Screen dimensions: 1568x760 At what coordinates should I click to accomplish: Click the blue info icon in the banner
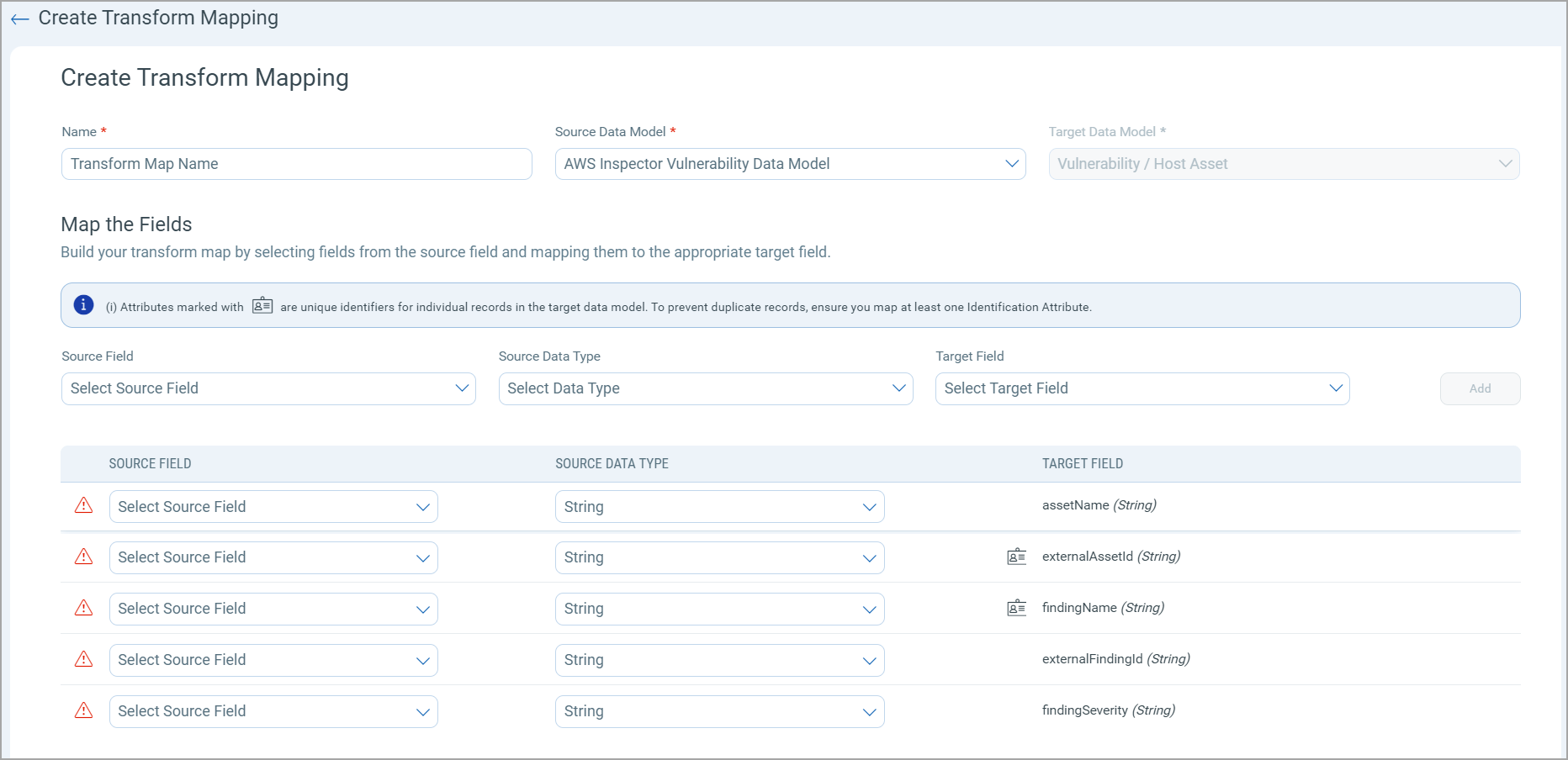tap(83, 305)
